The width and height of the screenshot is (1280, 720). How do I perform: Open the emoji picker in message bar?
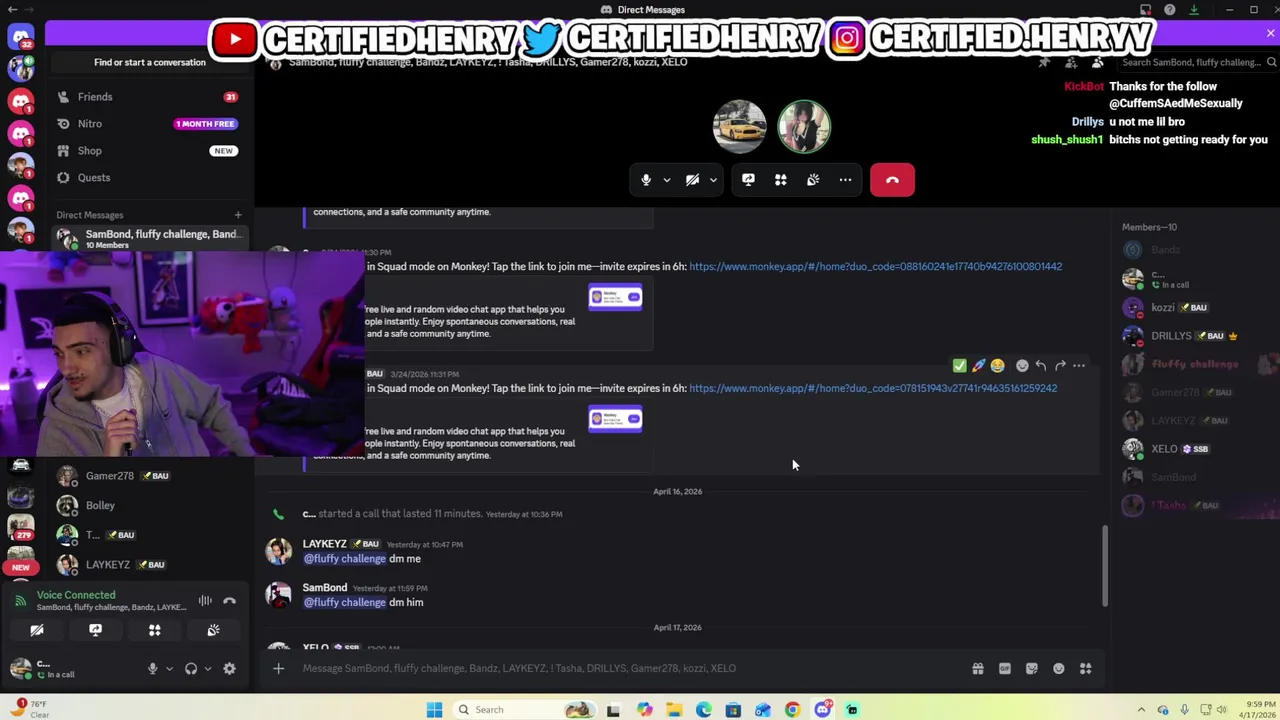point(1059,669)
